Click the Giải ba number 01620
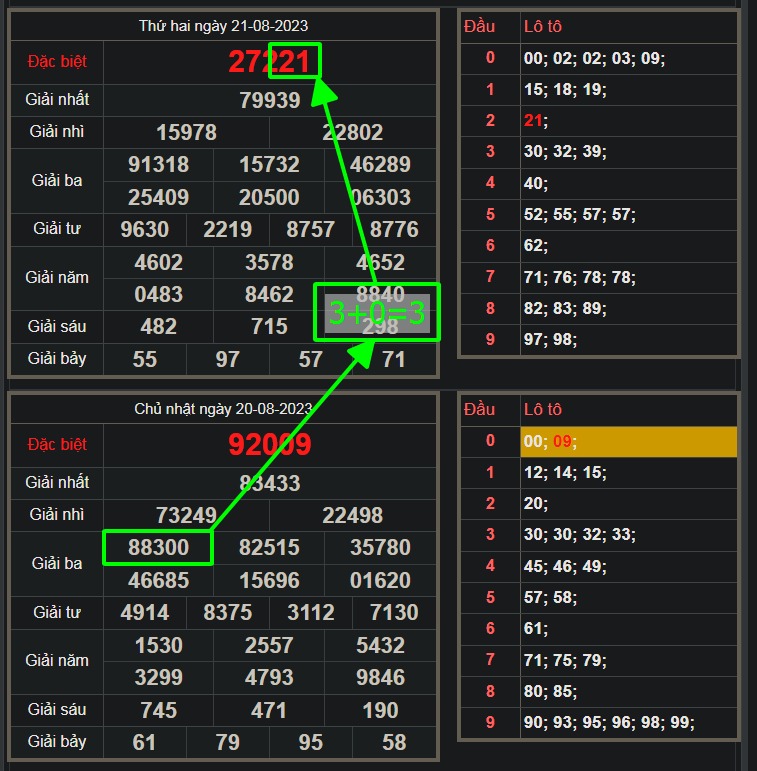This screenshot has height=771, width=757. click(x=381, y=580)
